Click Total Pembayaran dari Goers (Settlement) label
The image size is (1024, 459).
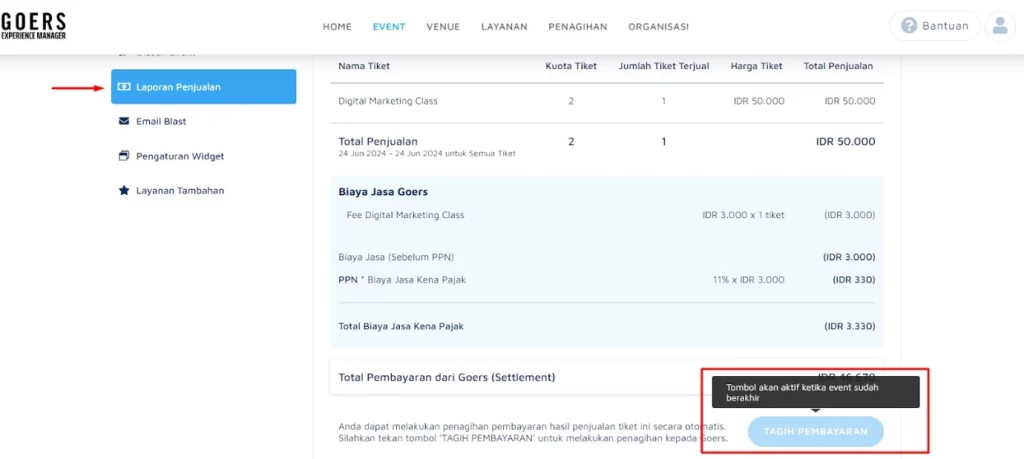point(447,377)
